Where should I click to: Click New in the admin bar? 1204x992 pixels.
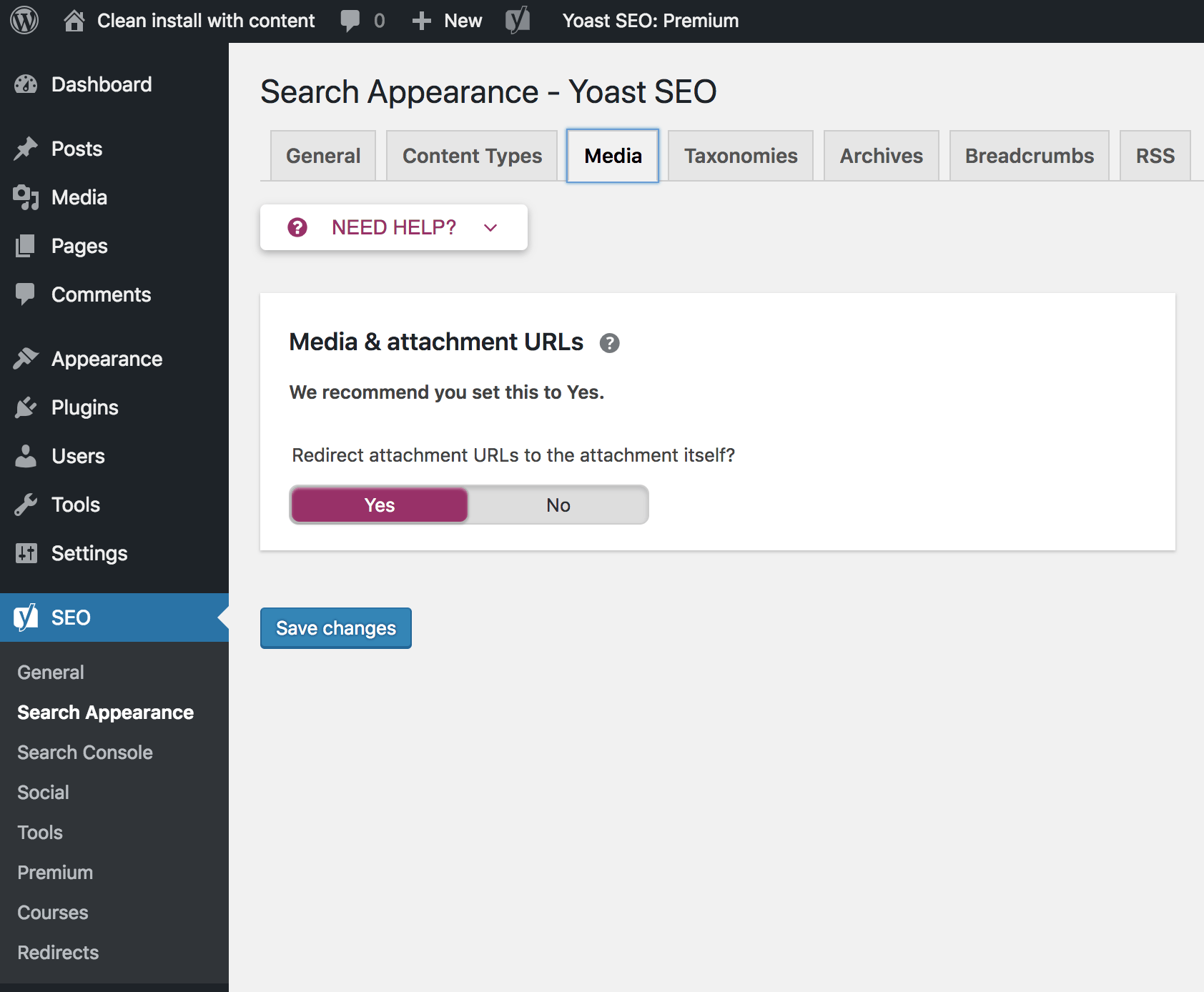click(x=463, y=21)
